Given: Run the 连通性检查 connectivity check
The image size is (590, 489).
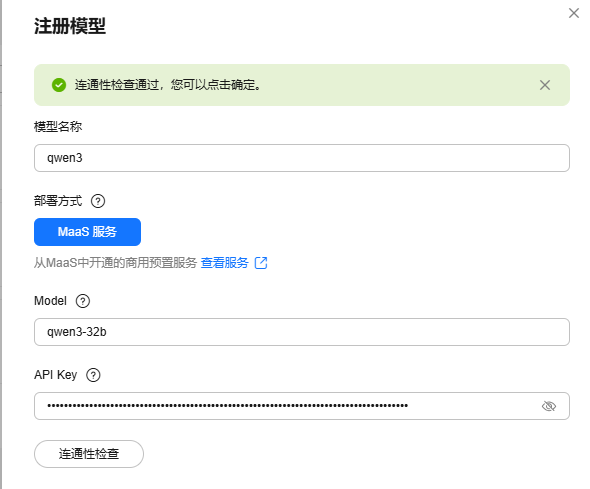Looking at the screenshot, I should pyautogui.click(x=89, y=454).
